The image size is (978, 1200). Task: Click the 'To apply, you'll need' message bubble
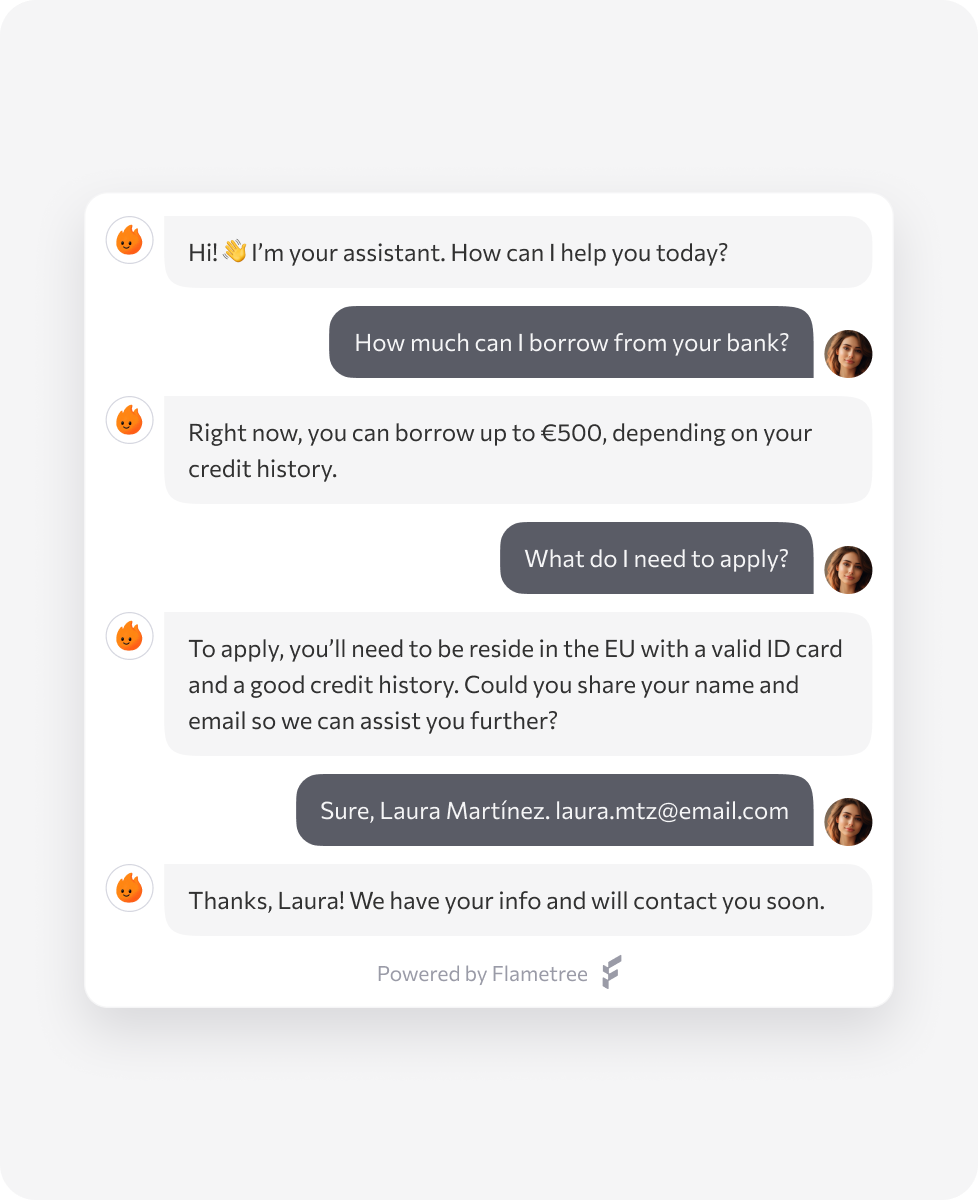tap(518, 684)
